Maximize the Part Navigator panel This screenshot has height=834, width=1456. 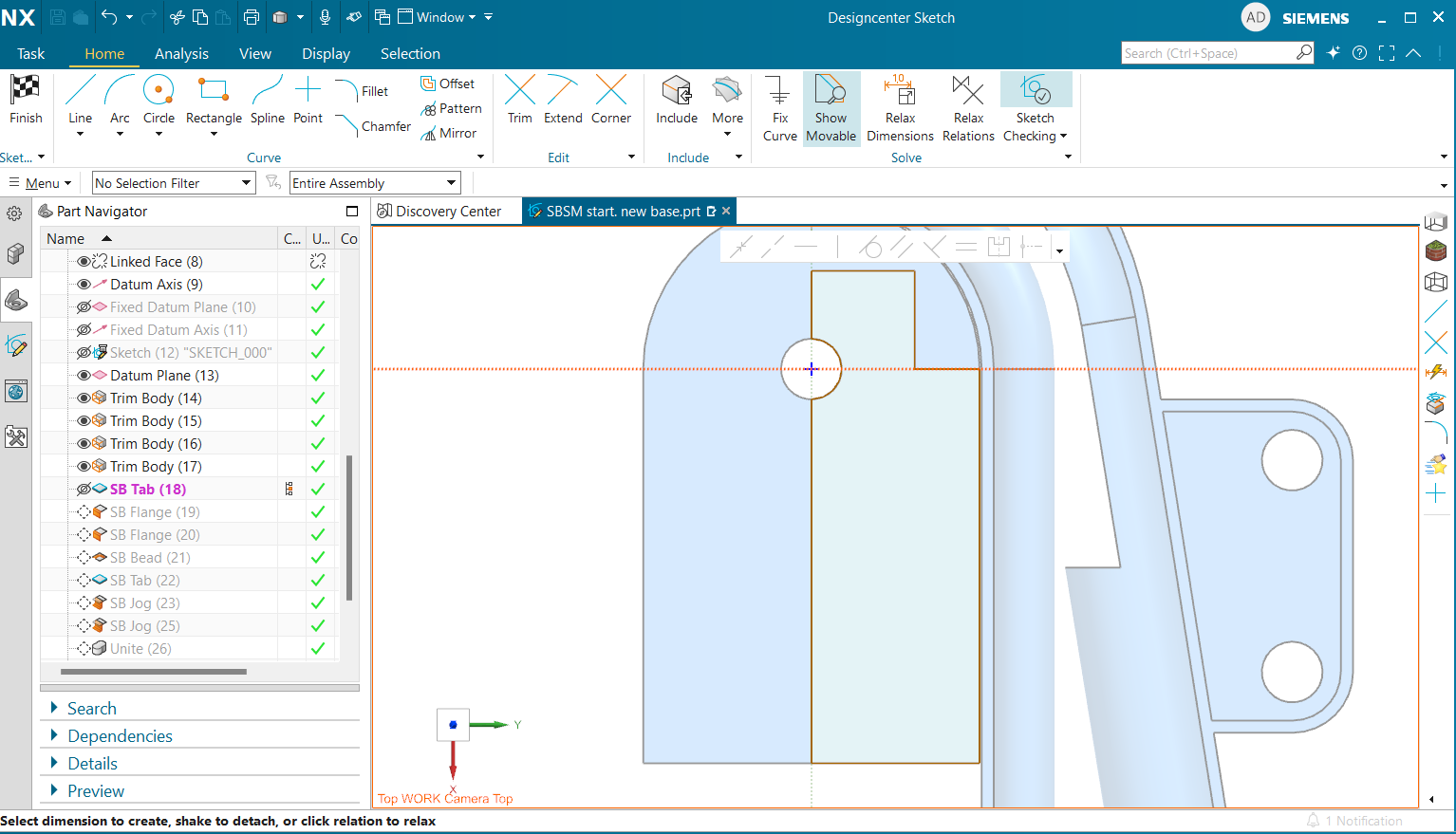352,212
